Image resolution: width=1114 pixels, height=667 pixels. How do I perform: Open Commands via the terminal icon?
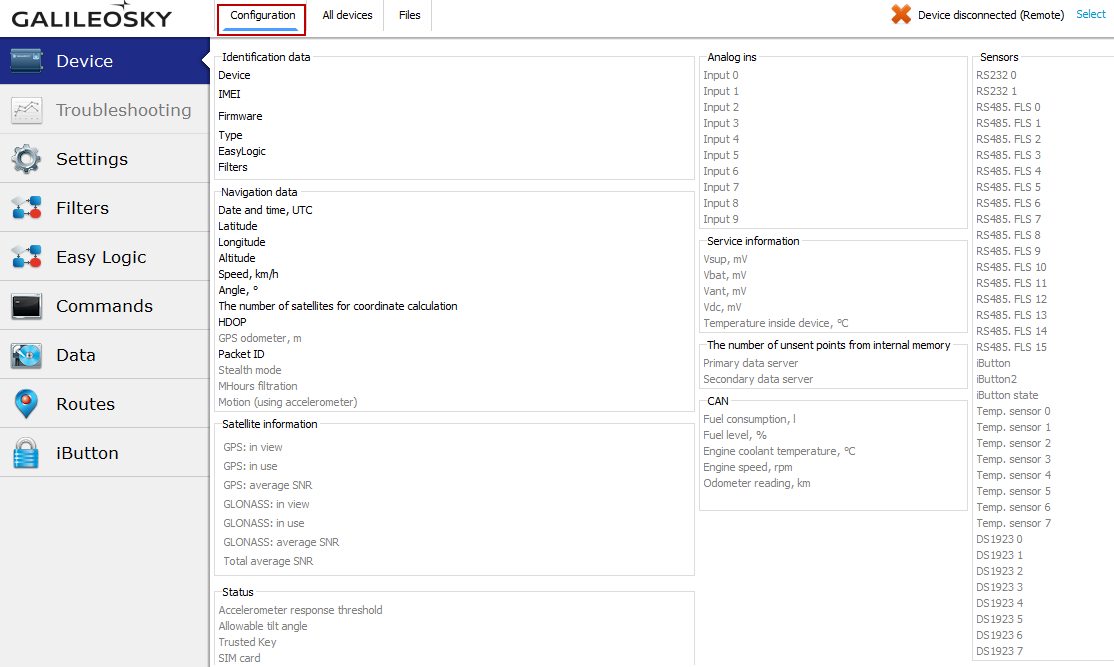tap(27, 306)
